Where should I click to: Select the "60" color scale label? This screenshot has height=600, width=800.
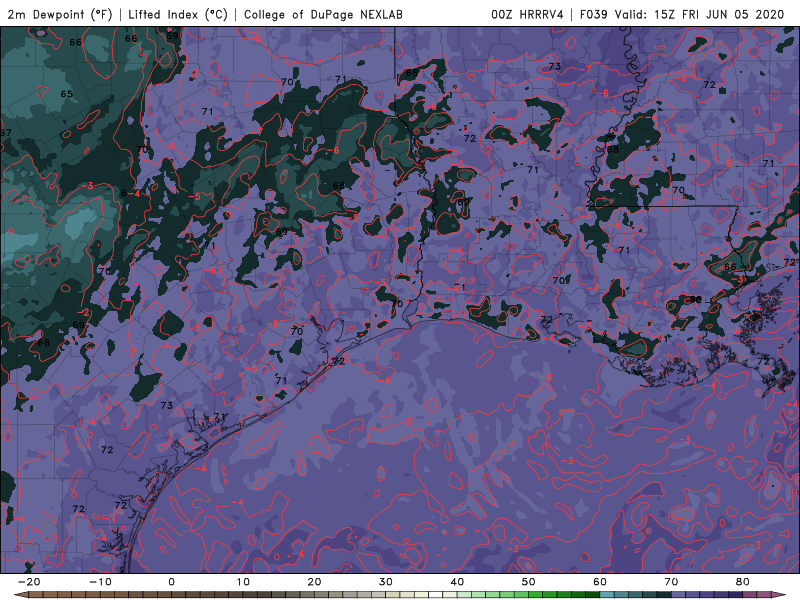coord(600,582)
